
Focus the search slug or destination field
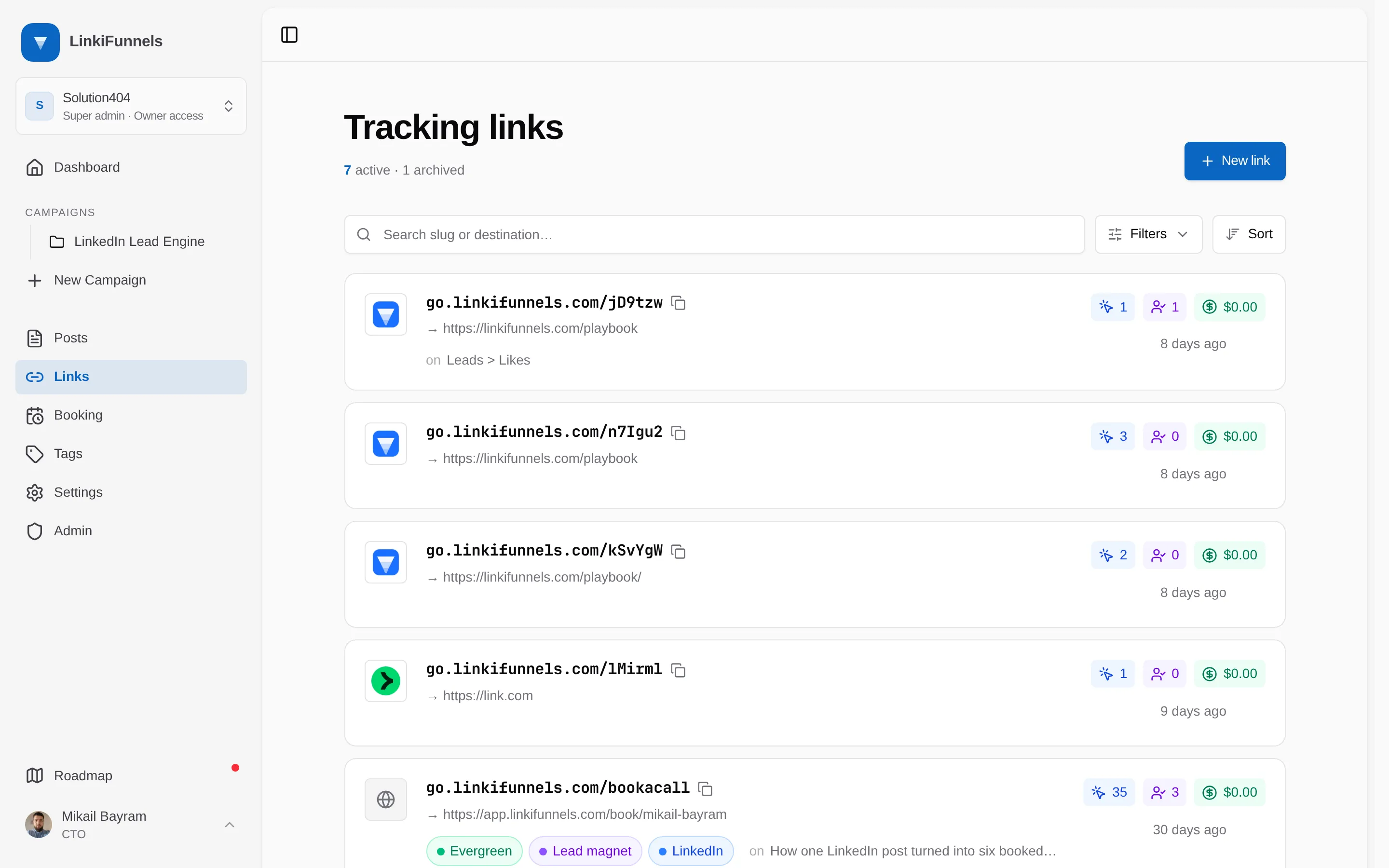coord(714,234)
